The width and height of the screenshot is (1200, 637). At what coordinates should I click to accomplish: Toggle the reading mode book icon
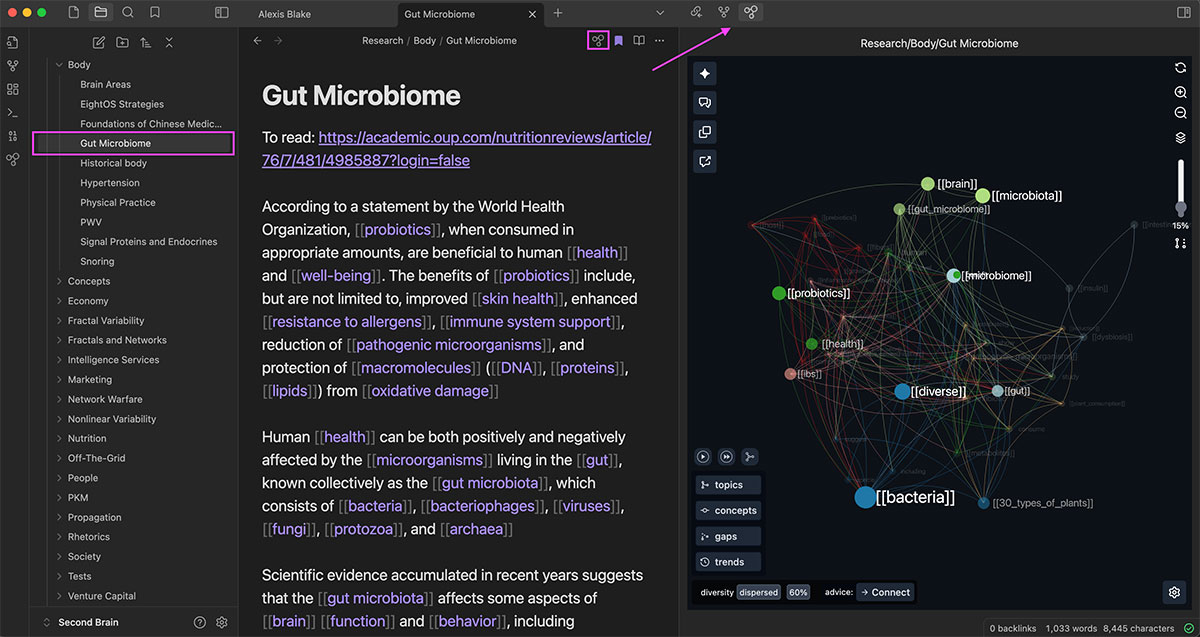click(639, 40)
